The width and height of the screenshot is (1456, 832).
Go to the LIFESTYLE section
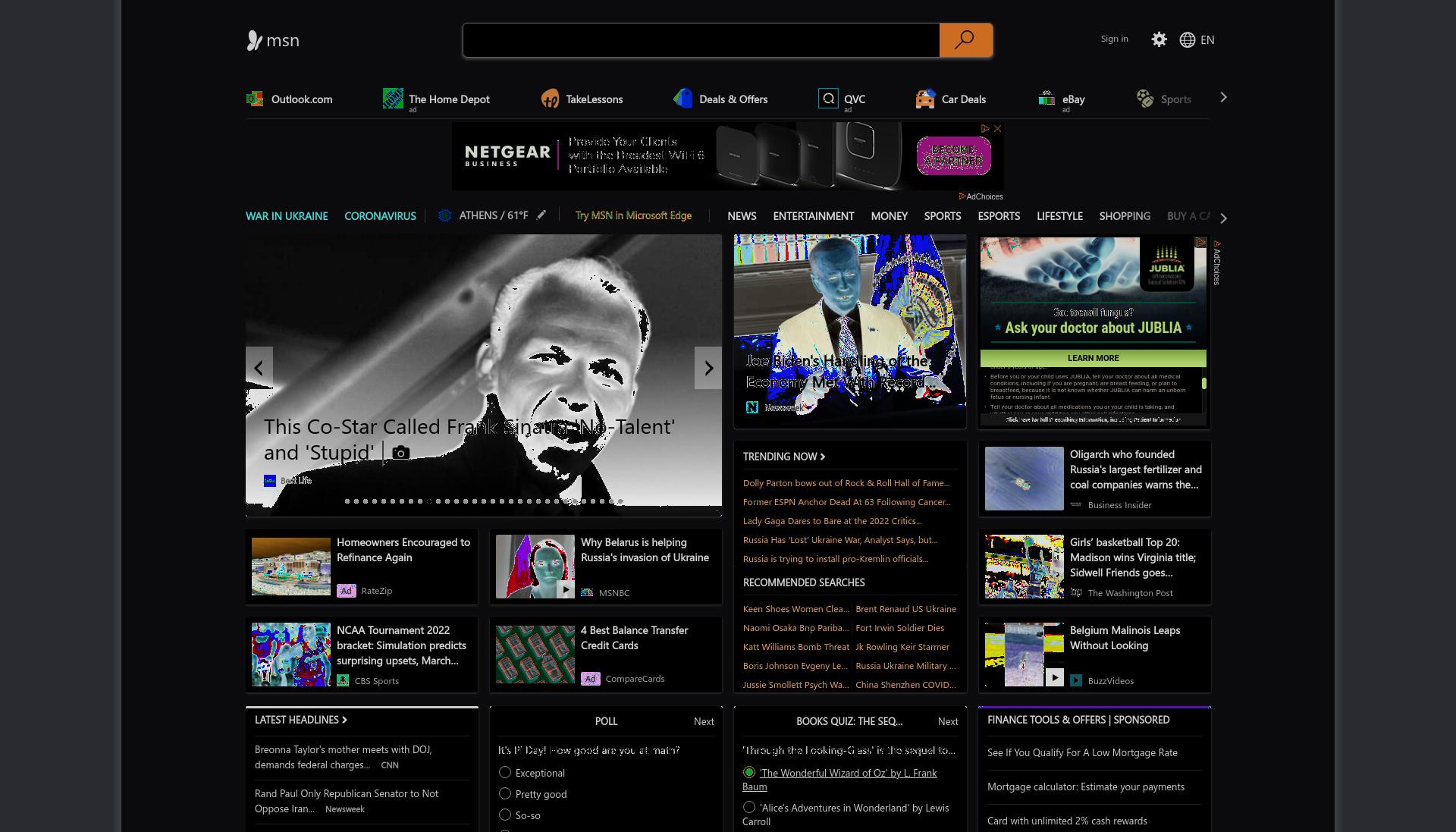click(1059, 216)
